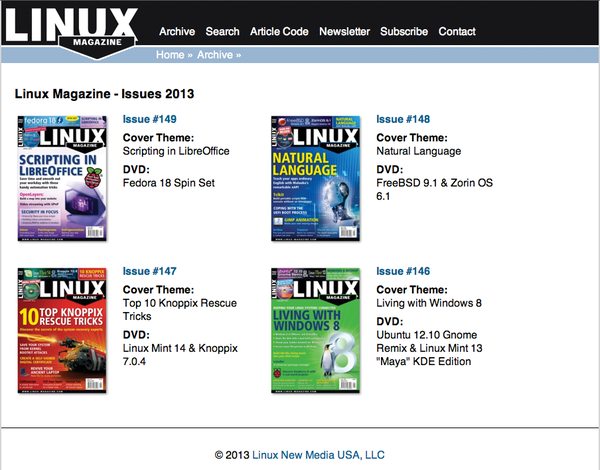The width and height of the screenshot is (600, 470).
Task: Follow the Linux New Media USA, LLC link
Action: click(x=320, y=454)
